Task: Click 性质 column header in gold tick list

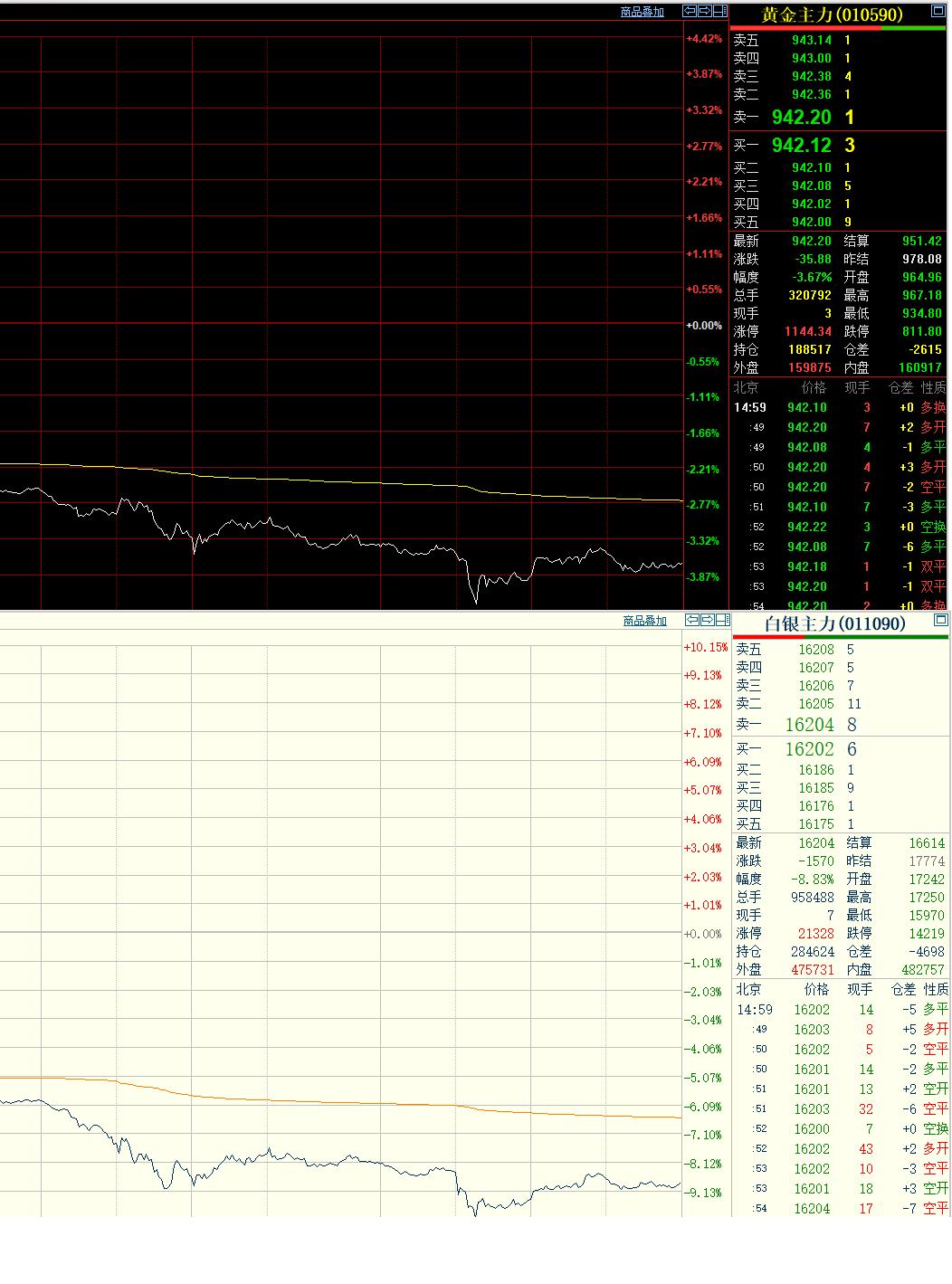Action: pyautogui.click(x=933, y=387)
